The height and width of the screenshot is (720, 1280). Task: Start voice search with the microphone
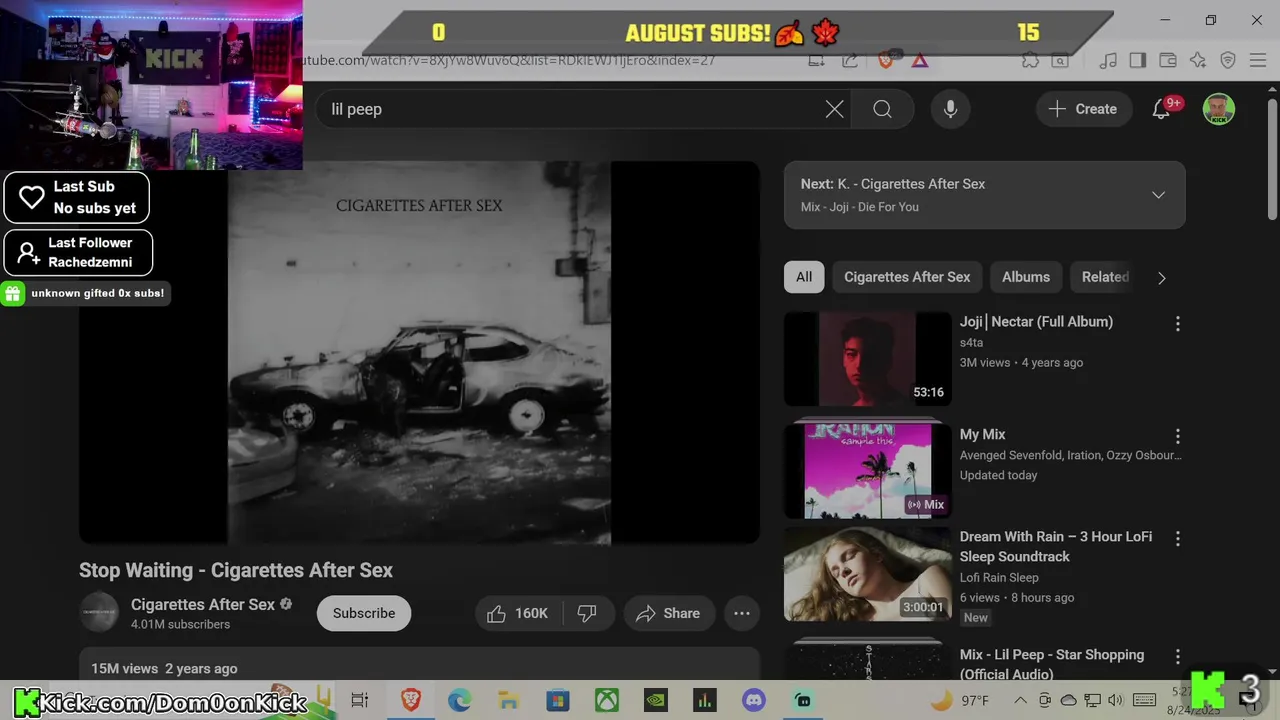pyautogui.click(x=950, y=109)
